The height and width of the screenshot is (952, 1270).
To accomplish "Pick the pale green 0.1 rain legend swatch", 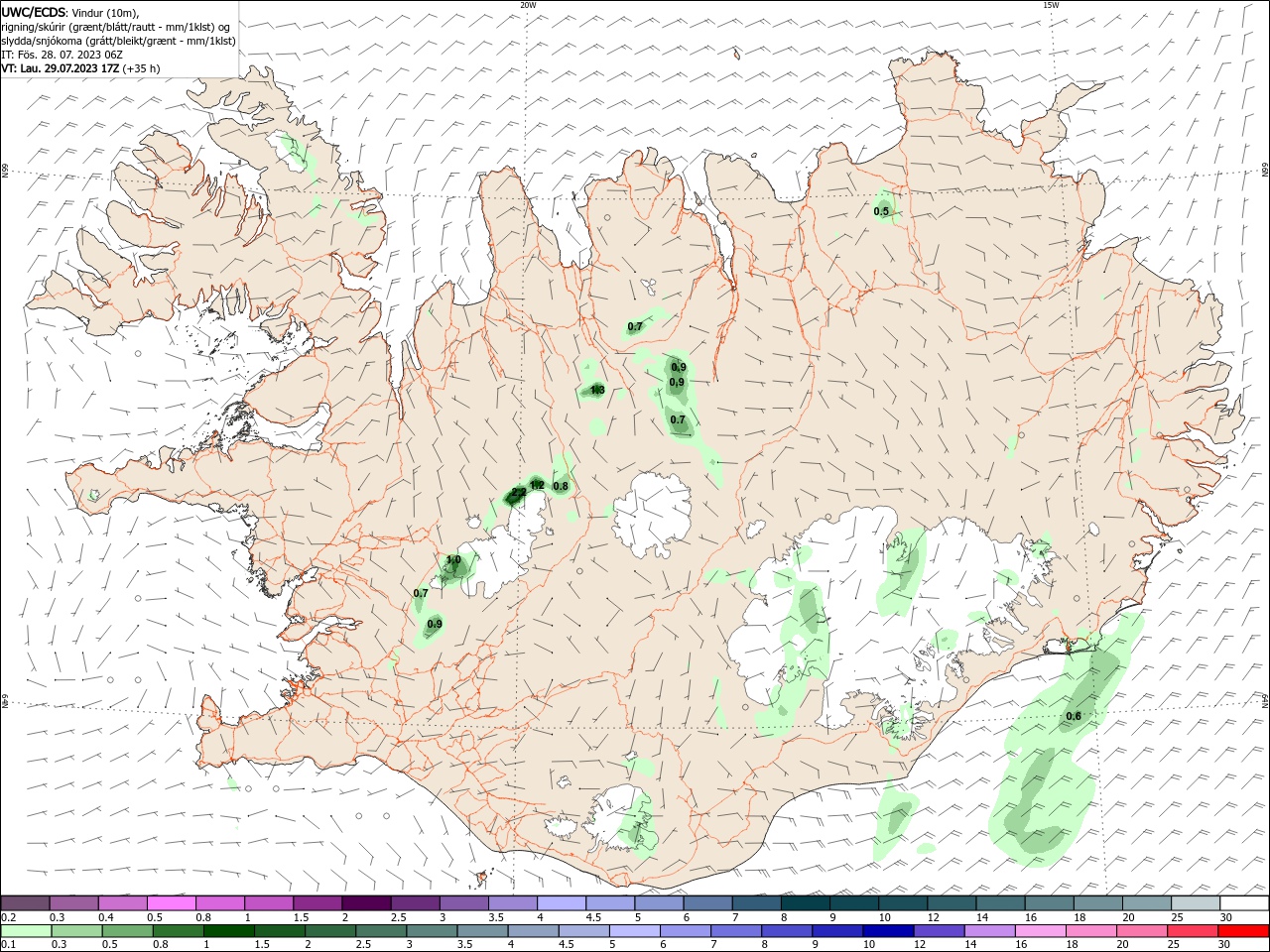I will coord(25,931).
